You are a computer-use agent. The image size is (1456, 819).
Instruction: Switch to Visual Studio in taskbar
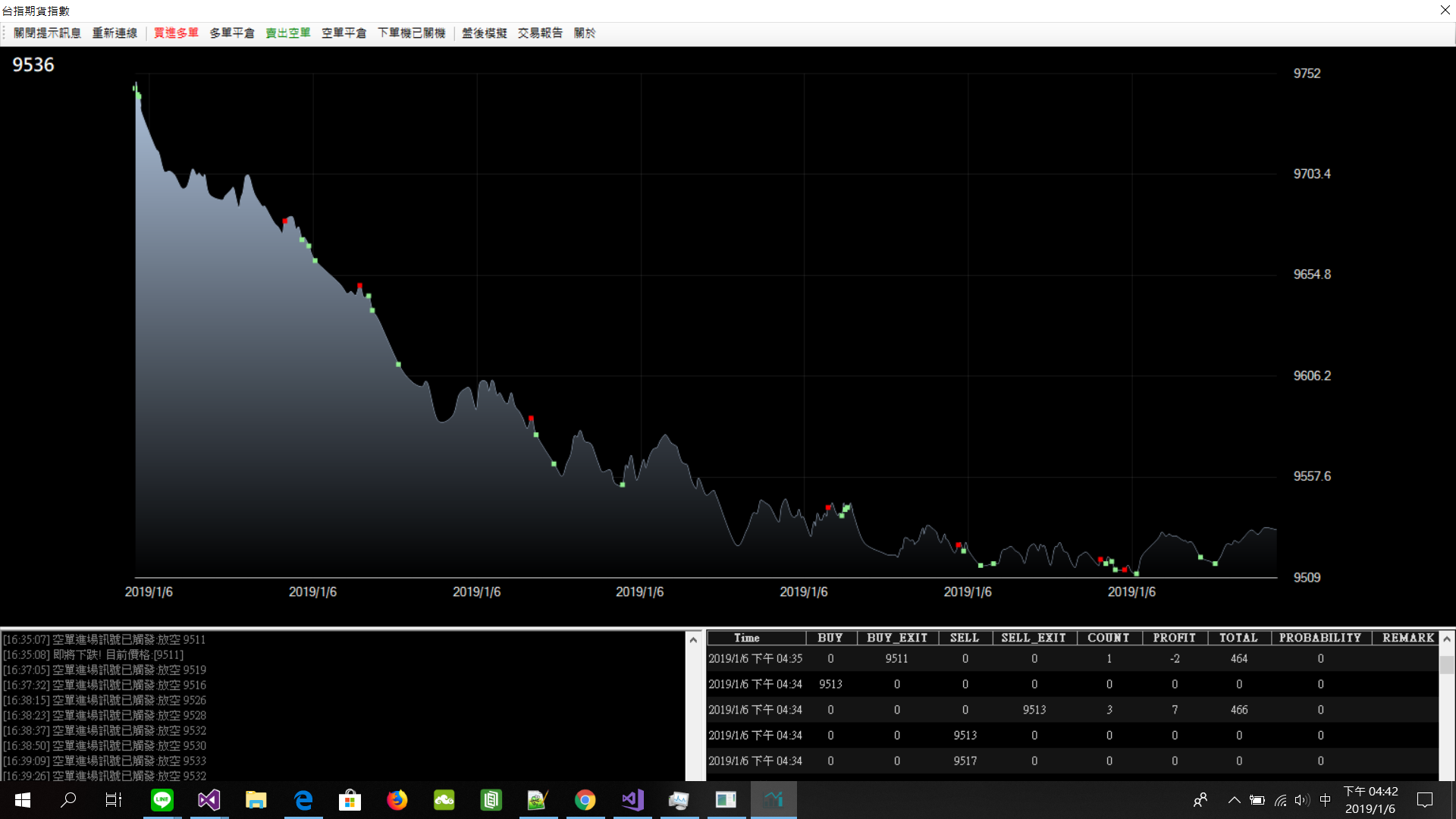pos(209,800)
